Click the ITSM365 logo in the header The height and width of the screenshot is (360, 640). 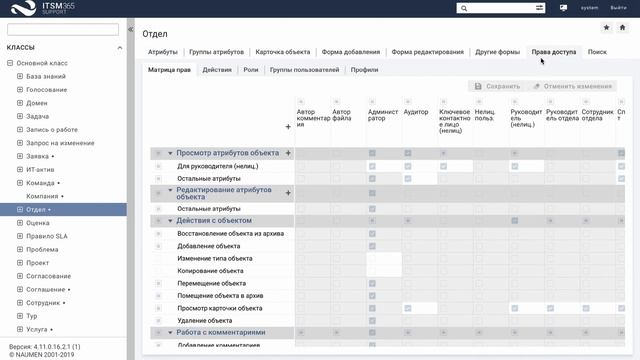coord(43,8)
